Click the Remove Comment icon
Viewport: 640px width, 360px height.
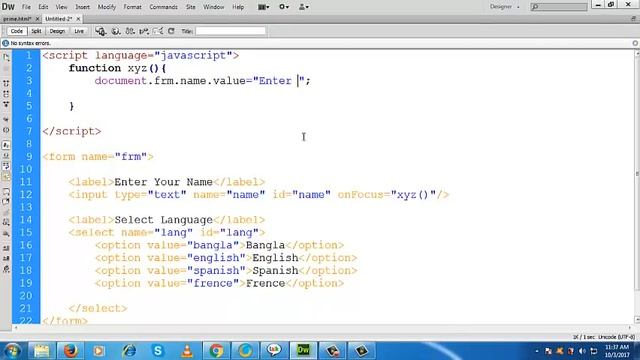(6, 202)
